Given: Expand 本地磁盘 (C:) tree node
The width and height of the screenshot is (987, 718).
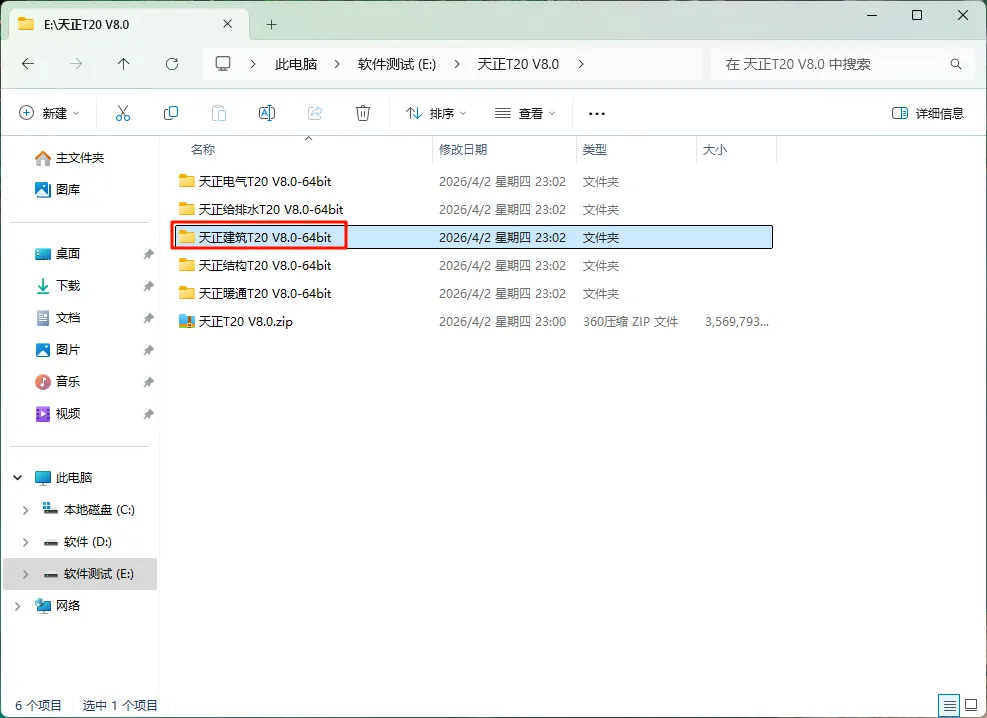Looking at the screenshot, I should click(25, 510).
